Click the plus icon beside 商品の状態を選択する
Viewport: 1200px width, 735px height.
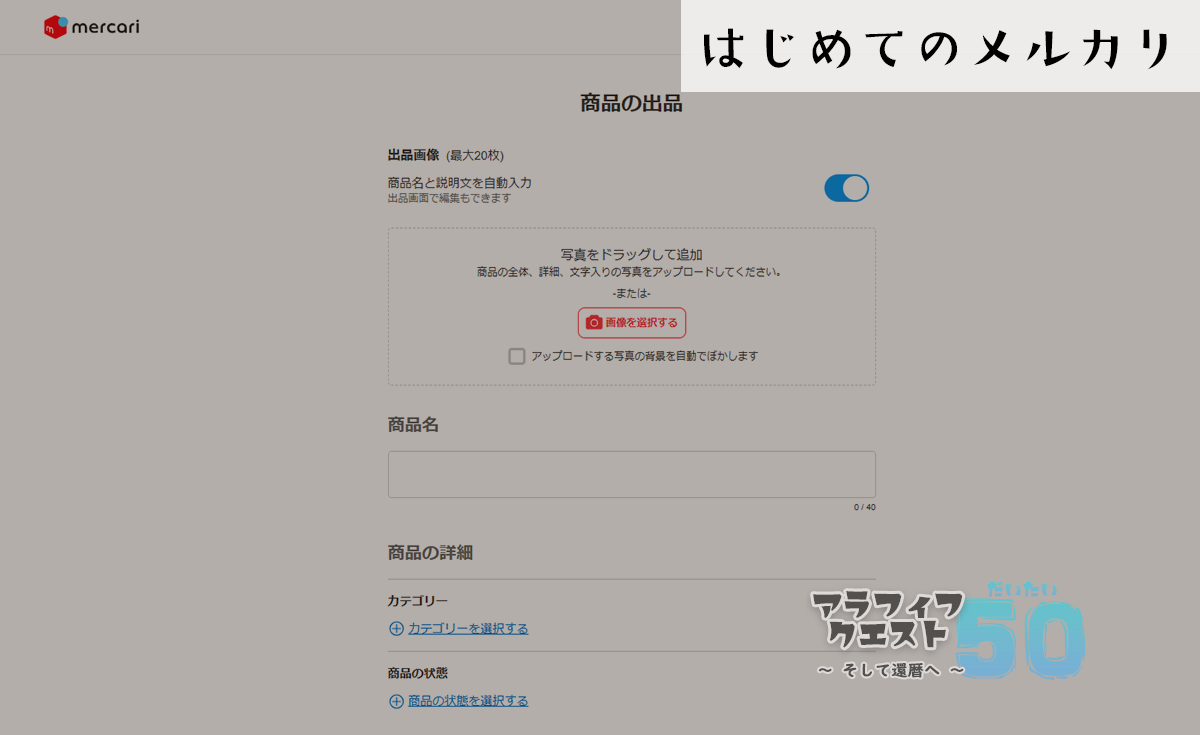point(396,701)
